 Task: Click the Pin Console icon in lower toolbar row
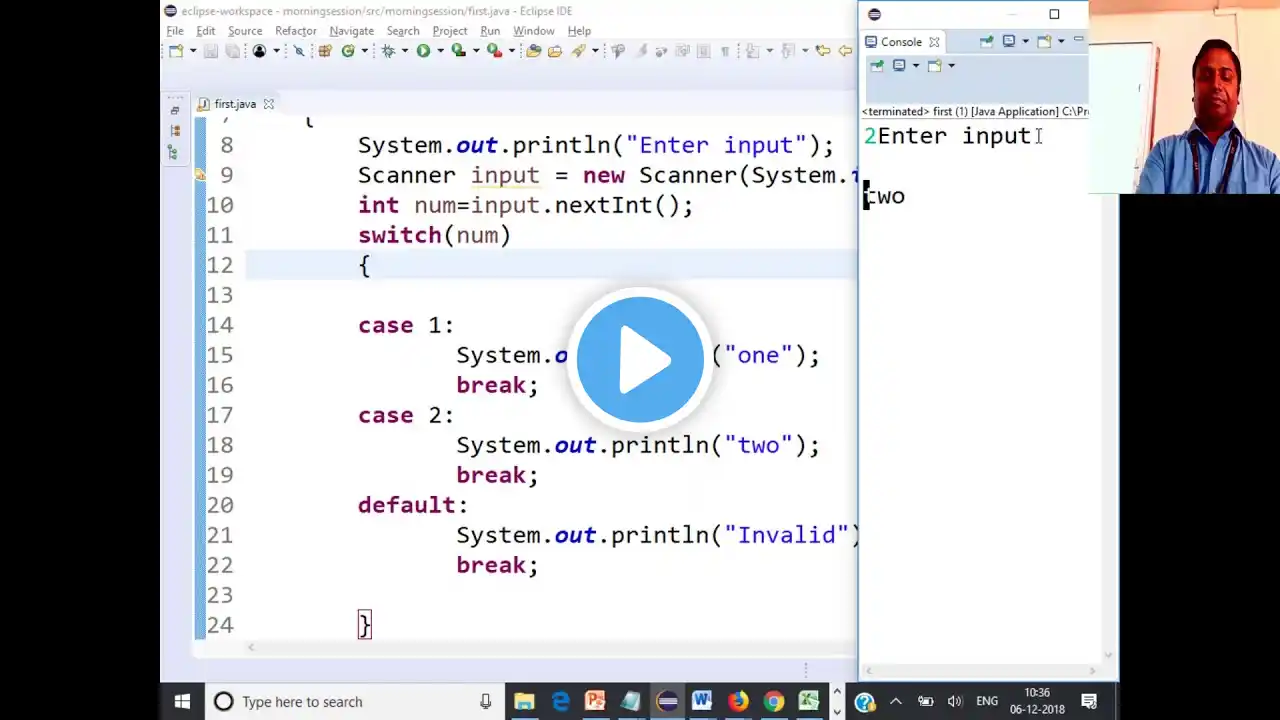[877, 66]
